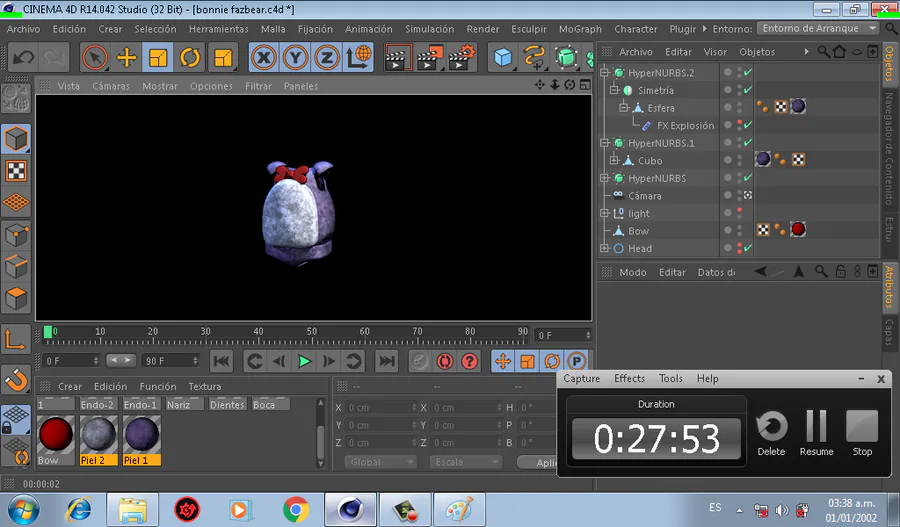Toggle Z axis lock
900x527 pixels.
[327, 57]
